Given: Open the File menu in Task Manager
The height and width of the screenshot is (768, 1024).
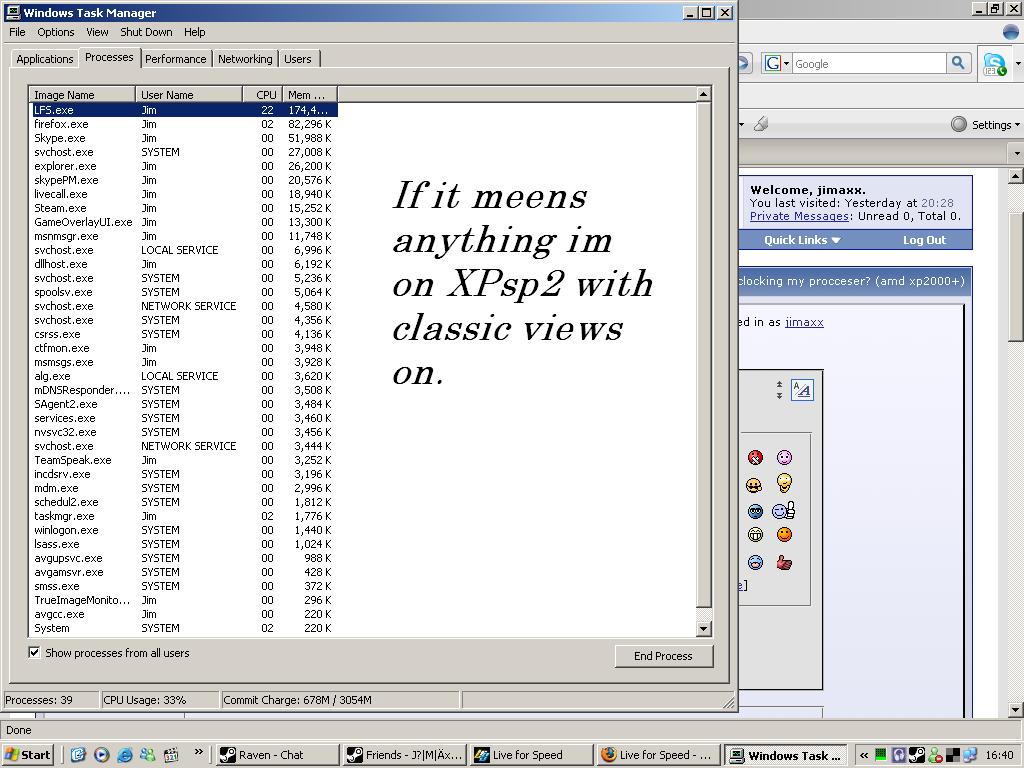Looking at the screenshot, I should [17, 32].
